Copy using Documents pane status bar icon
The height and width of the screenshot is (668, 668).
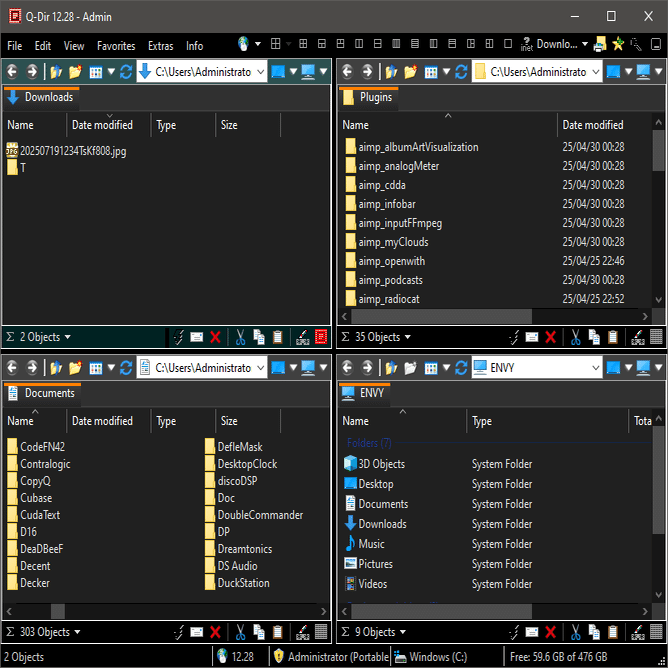pyautogui.click(x=259, y=632)
